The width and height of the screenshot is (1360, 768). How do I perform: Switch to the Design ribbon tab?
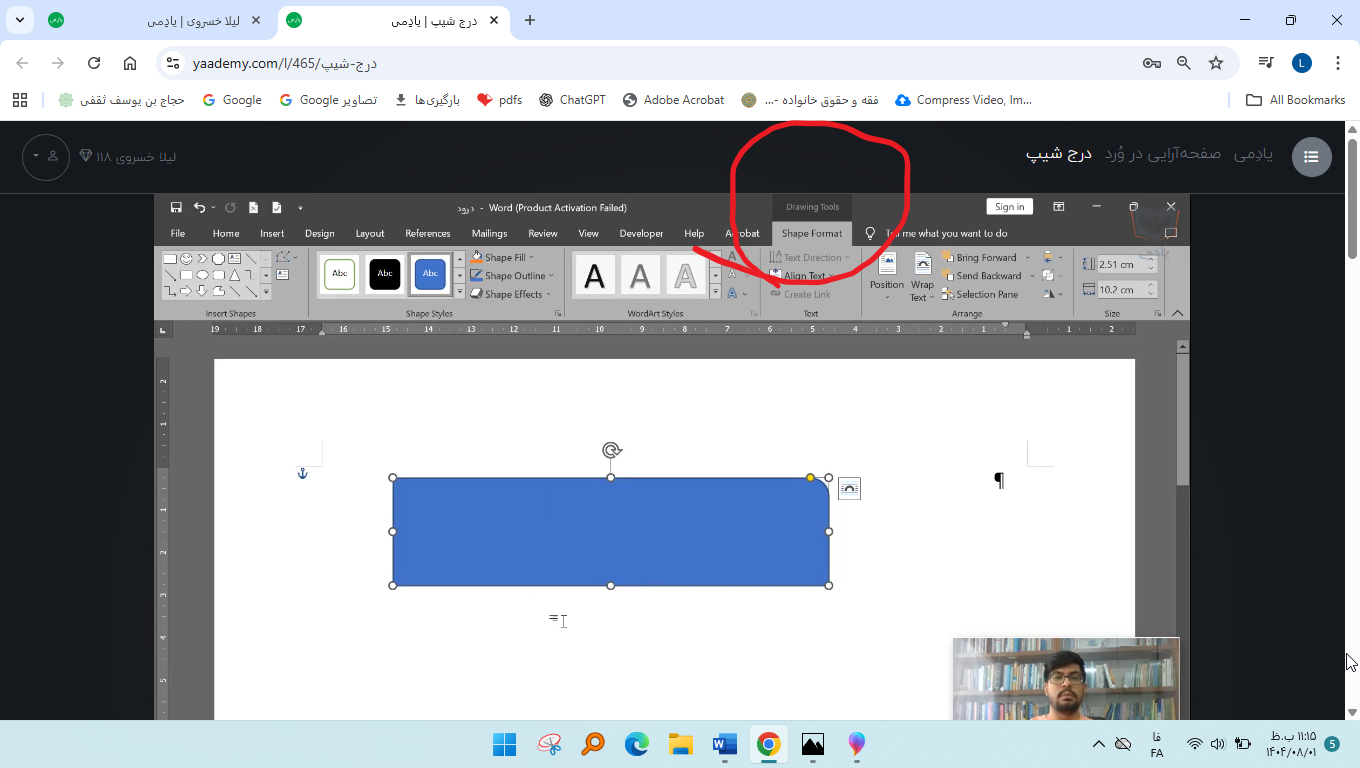(x=319, y=233)
